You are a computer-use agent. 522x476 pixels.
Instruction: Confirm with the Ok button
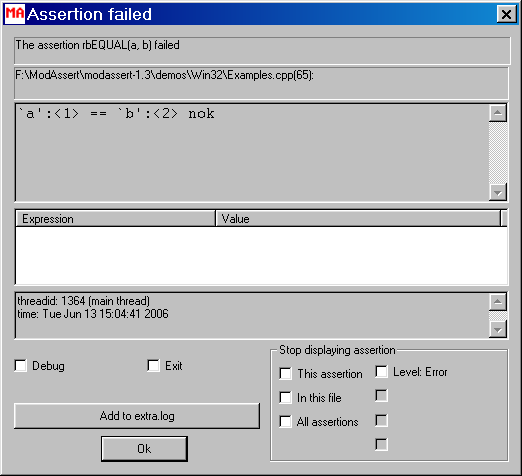[x=144, y=449]
